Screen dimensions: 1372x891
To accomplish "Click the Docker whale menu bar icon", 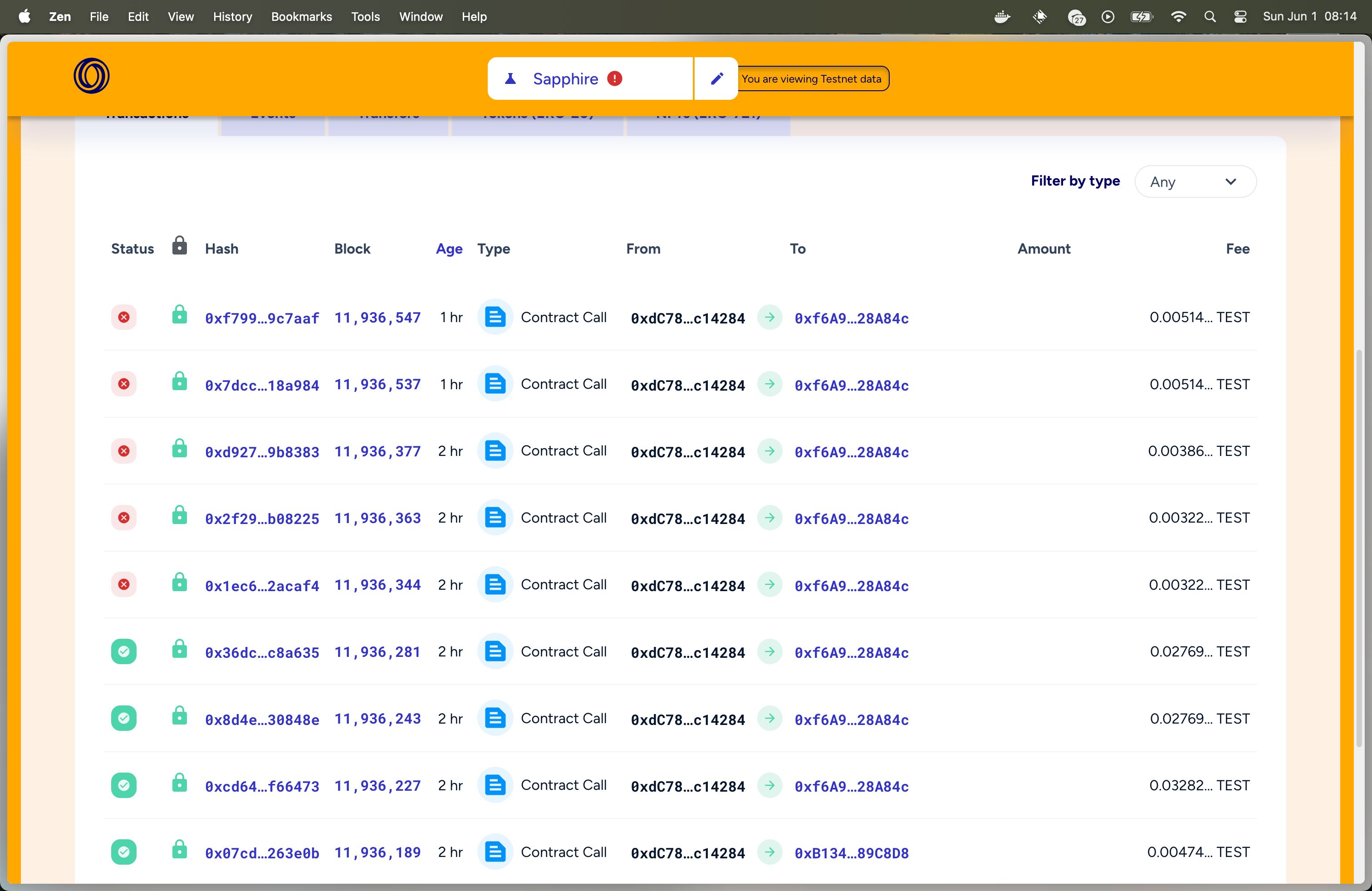I will [1003, 17].
